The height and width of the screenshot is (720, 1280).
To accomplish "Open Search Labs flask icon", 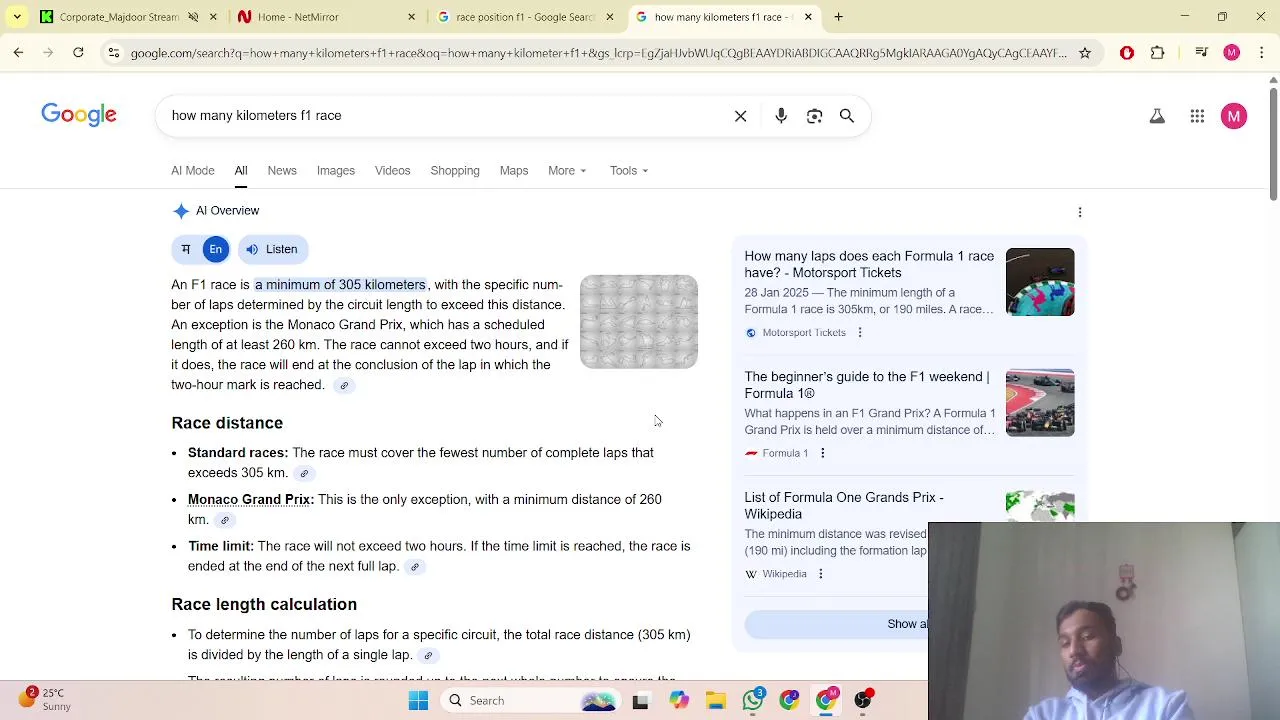I will pos(1157,116).
